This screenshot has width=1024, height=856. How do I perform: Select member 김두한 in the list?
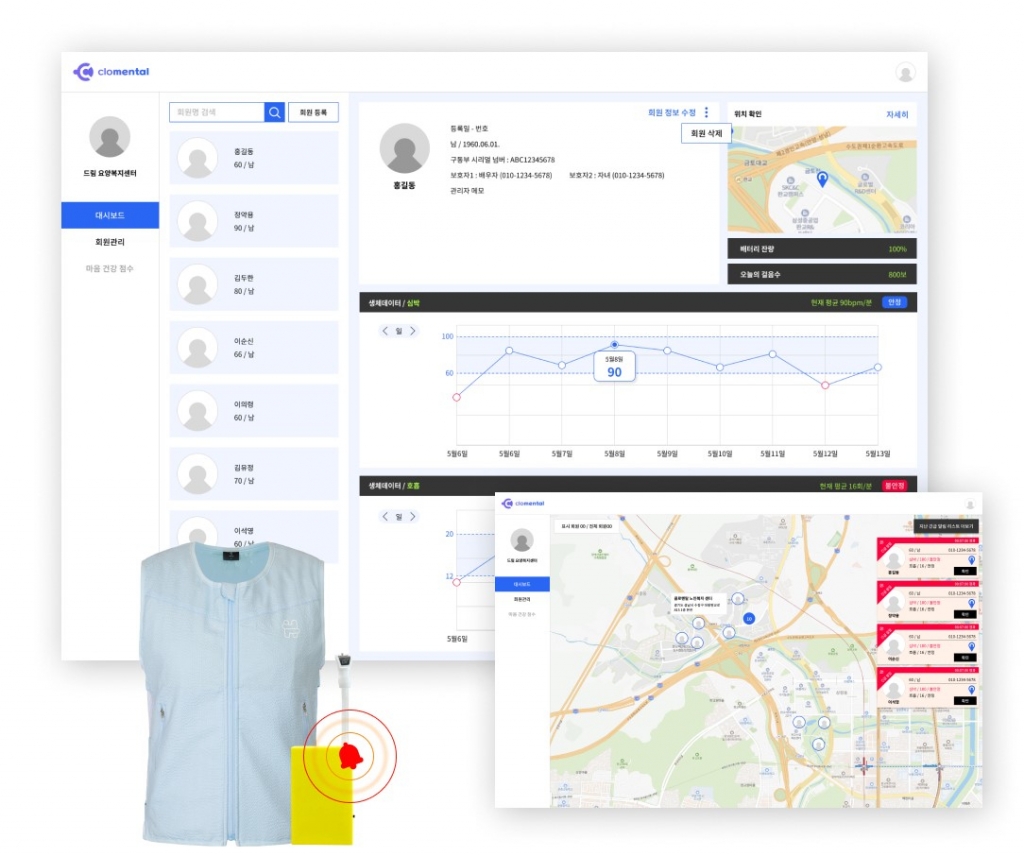[x=254, y=285]
